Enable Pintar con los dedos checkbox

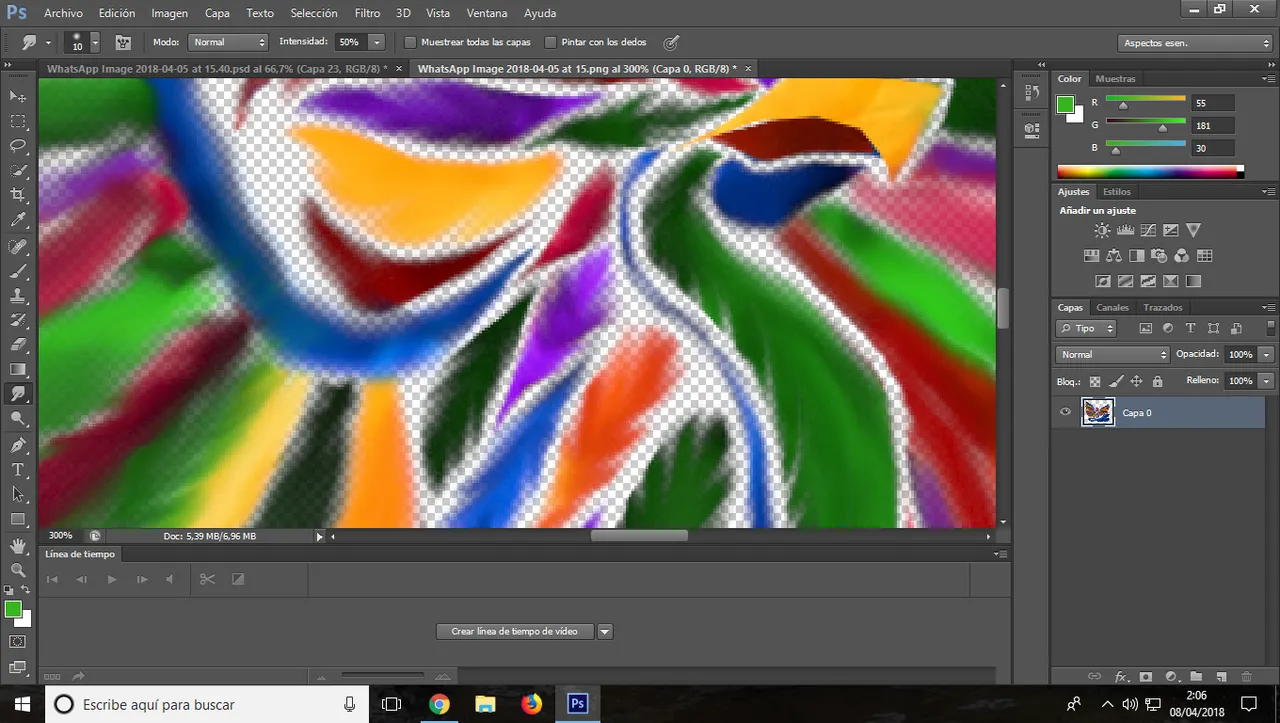(550, 43)
